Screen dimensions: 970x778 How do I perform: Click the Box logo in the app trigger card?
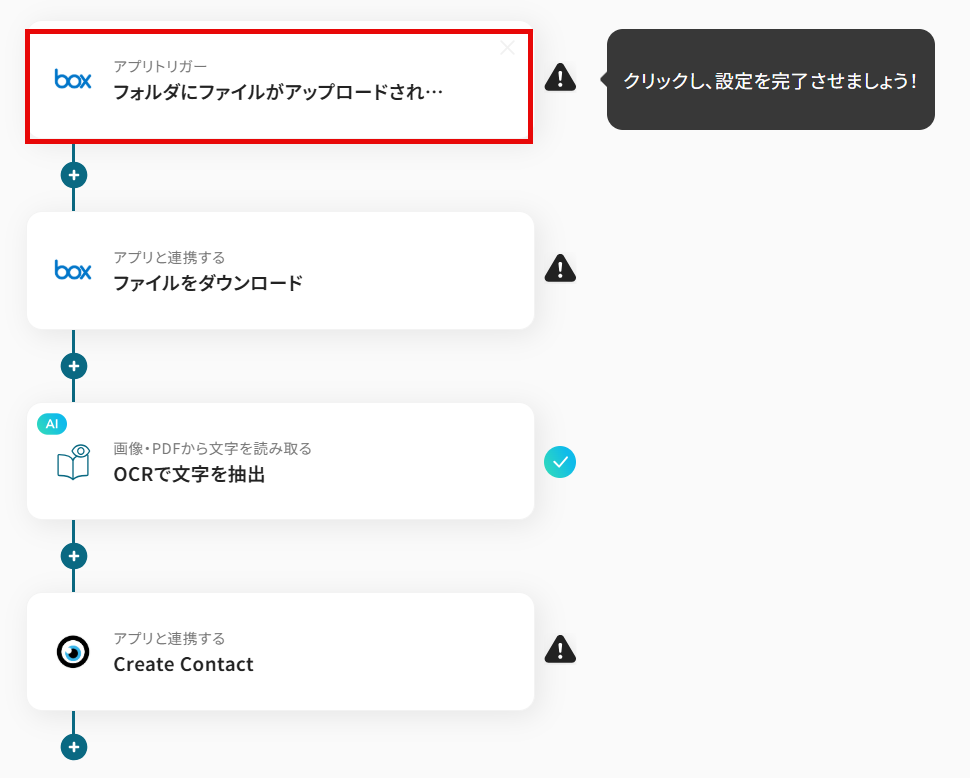click(73, 79)
